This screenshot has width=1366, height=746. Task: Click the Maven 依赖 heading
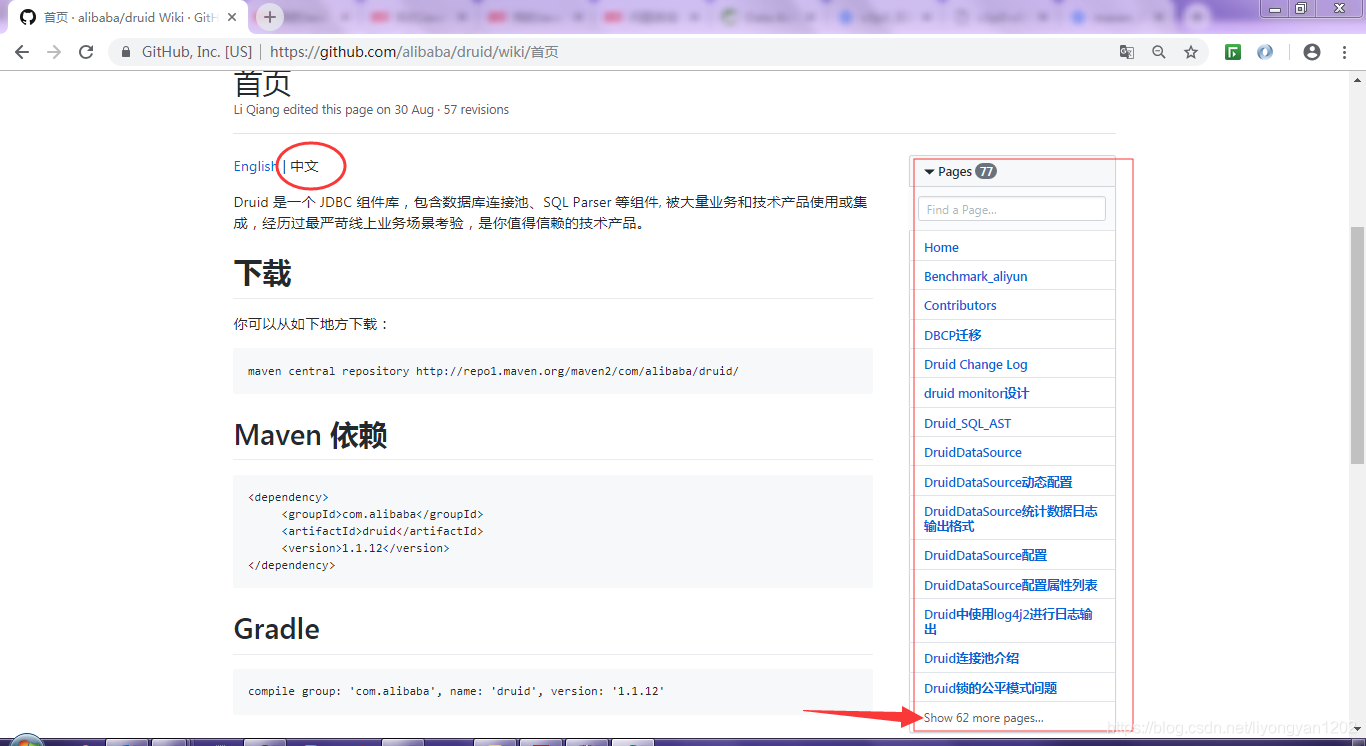point(310,435)
